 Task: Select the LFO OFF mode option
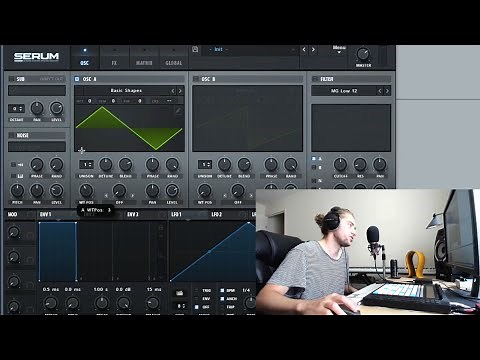196,307
